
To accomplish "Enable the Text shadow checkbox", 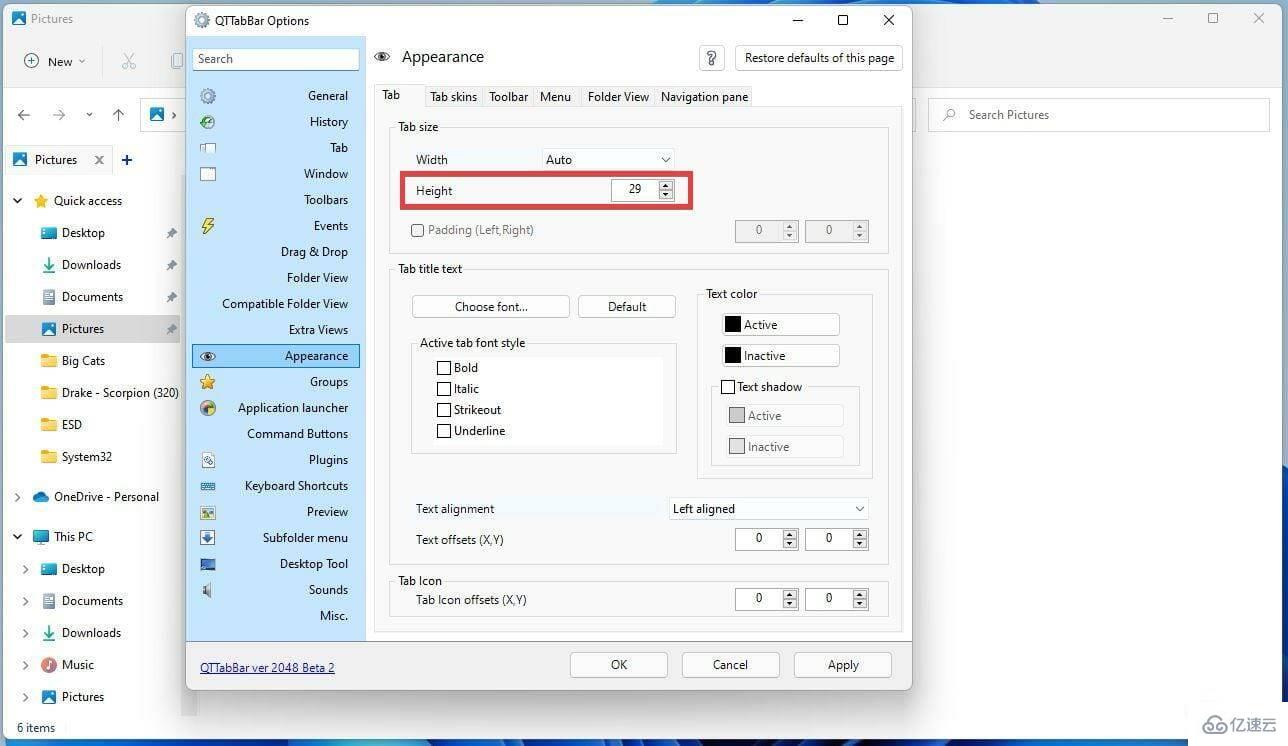I will click(x=728, y=387).
